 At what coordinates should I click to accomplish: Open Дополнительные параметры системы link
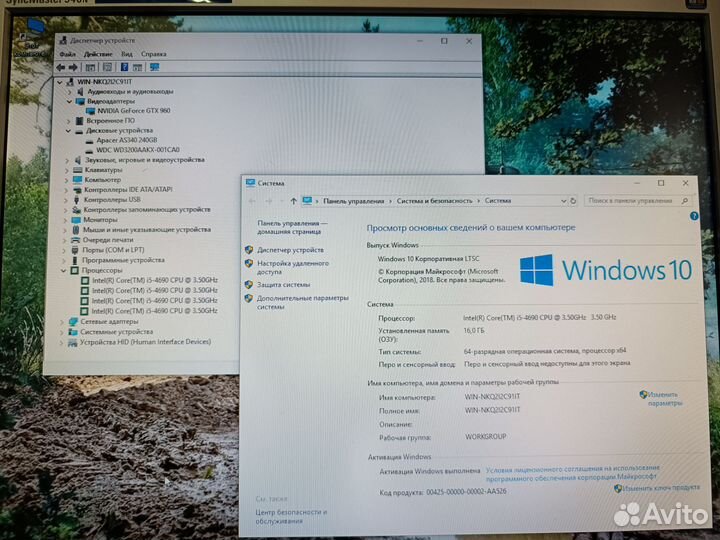303,302
